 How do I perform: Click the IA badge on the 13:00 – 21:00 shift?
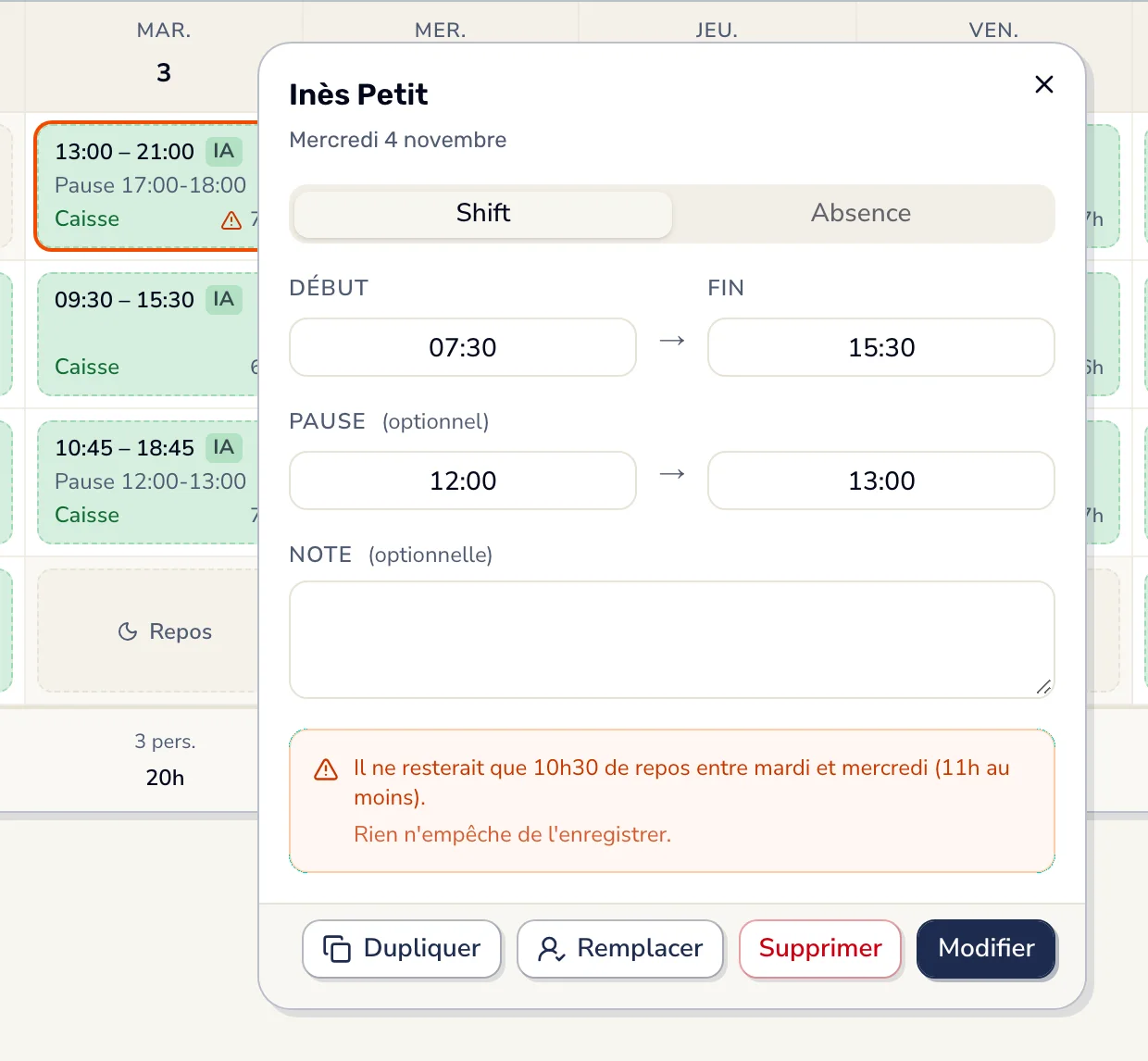point(224,151)
